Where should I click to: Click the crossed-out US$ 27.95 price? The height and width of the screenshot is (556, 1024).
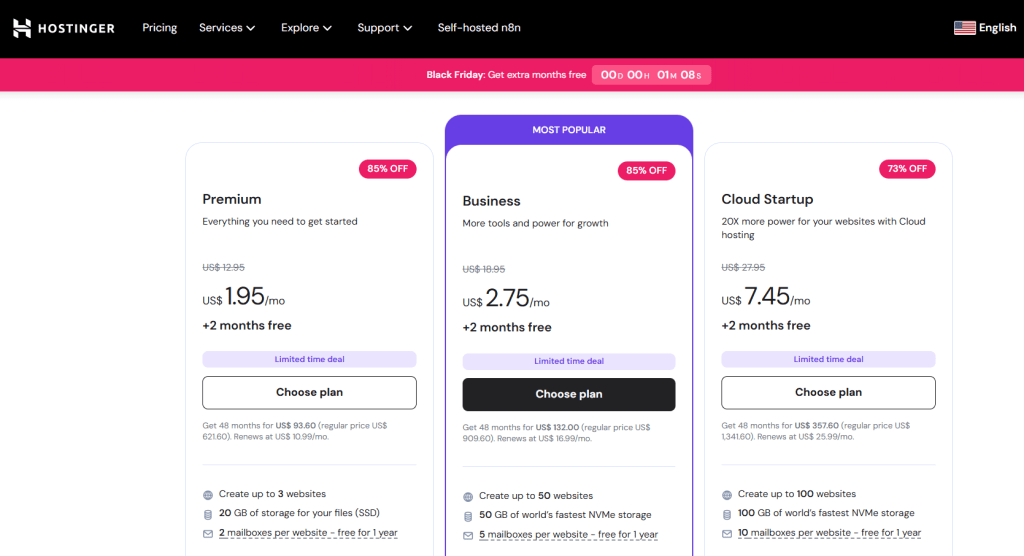coord(743,267)
